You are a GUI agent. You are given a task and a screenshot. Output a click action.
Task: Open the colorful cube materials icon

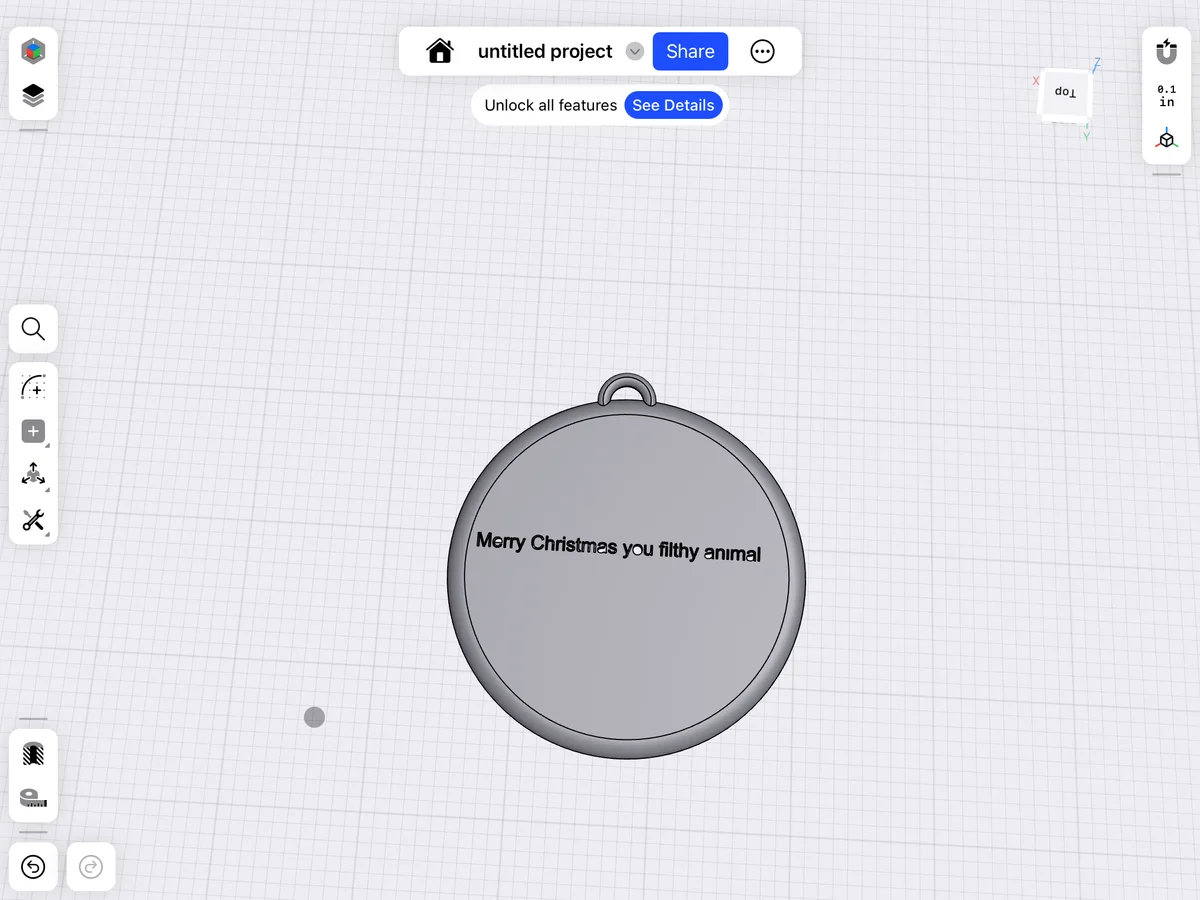[x=33, y=50]
